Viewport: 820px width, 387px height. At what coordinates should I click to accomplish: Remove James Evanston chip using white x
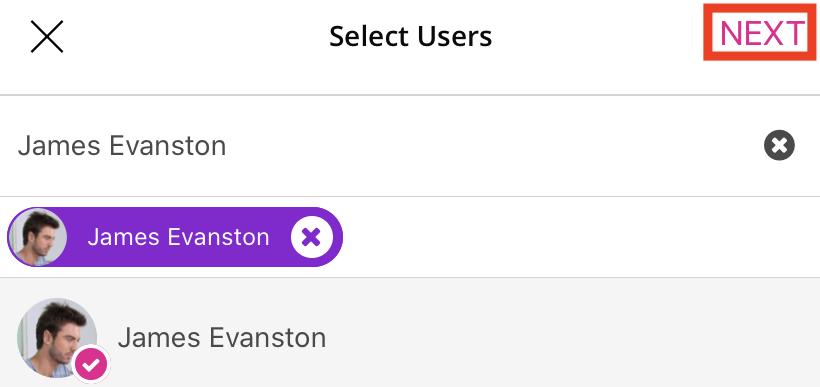coord(312,237)
